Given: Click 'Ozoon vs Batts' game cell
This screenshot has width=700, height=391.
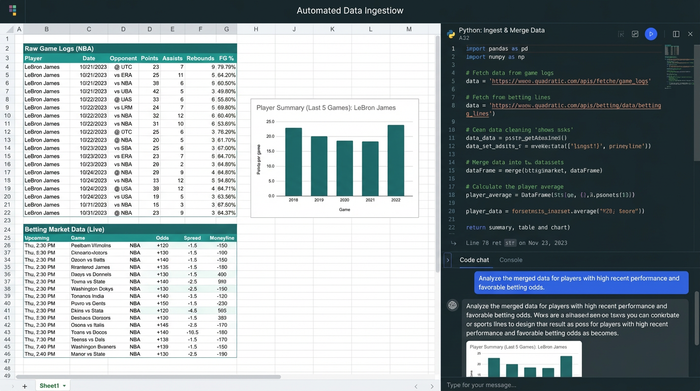Looking at the screenshot, I should 88,260.
